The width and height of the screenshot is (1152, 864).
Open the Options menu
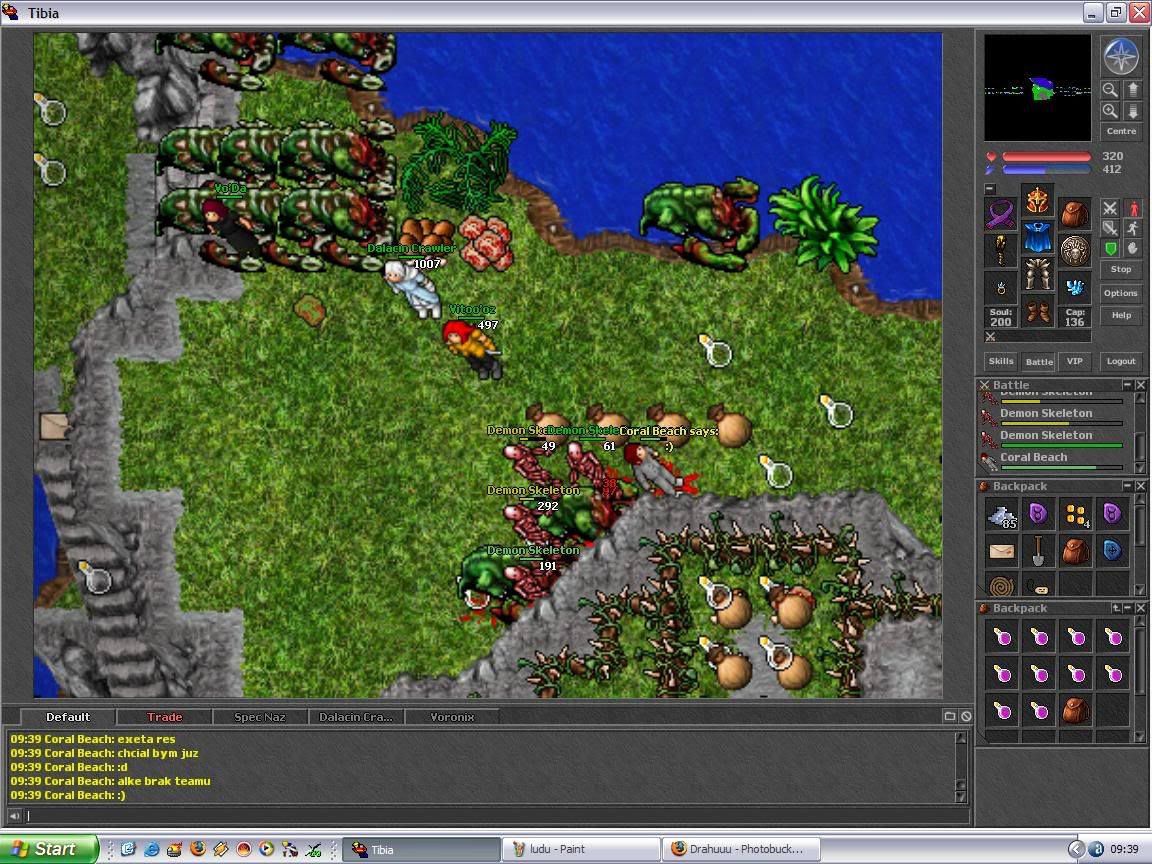point(1120,292)
